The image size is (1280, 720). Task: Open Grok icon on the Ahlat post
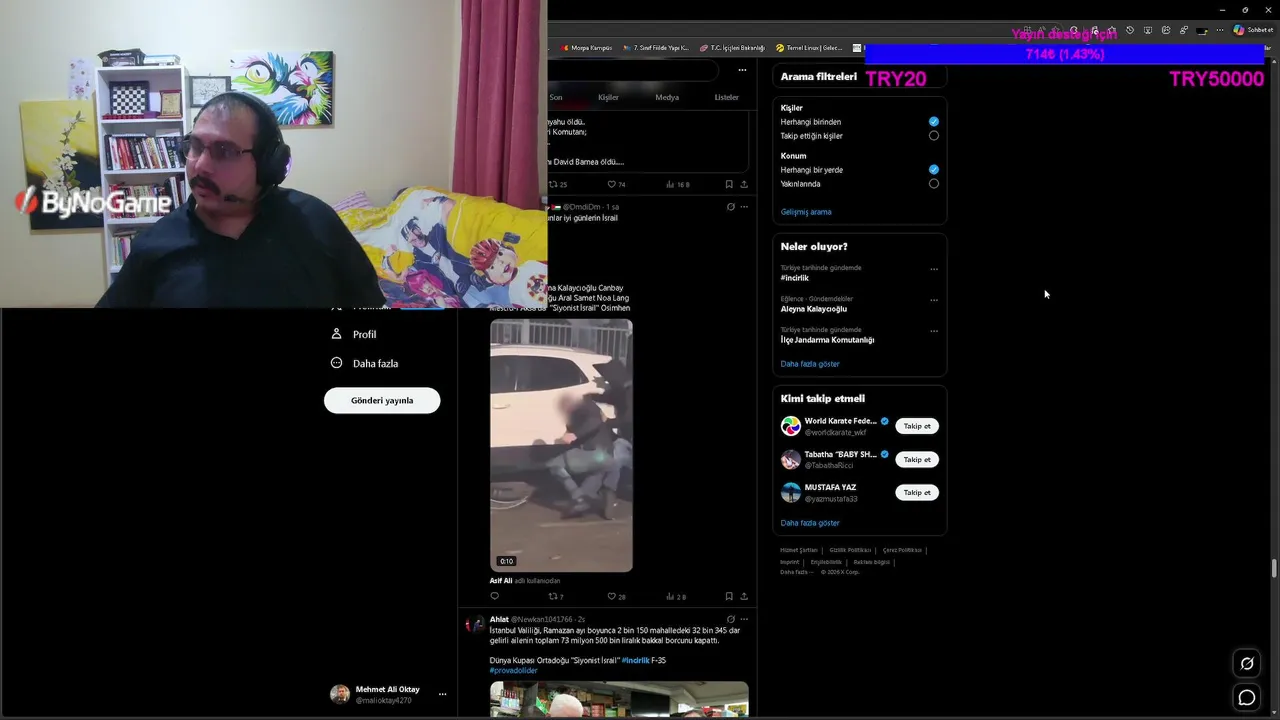(730, 619)
